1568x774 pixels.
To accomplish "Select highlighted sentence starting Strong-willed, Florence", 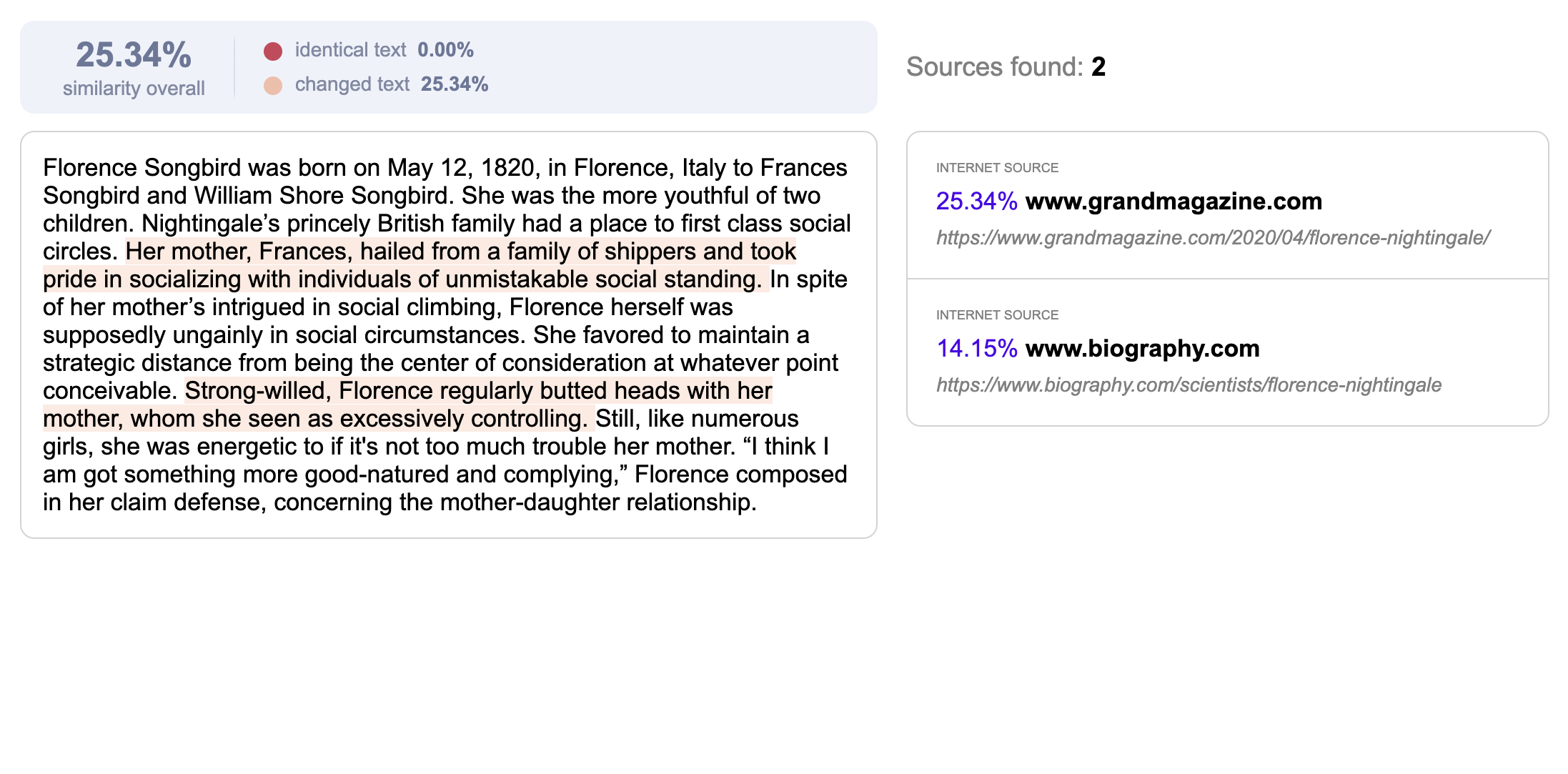I will 408,405.
